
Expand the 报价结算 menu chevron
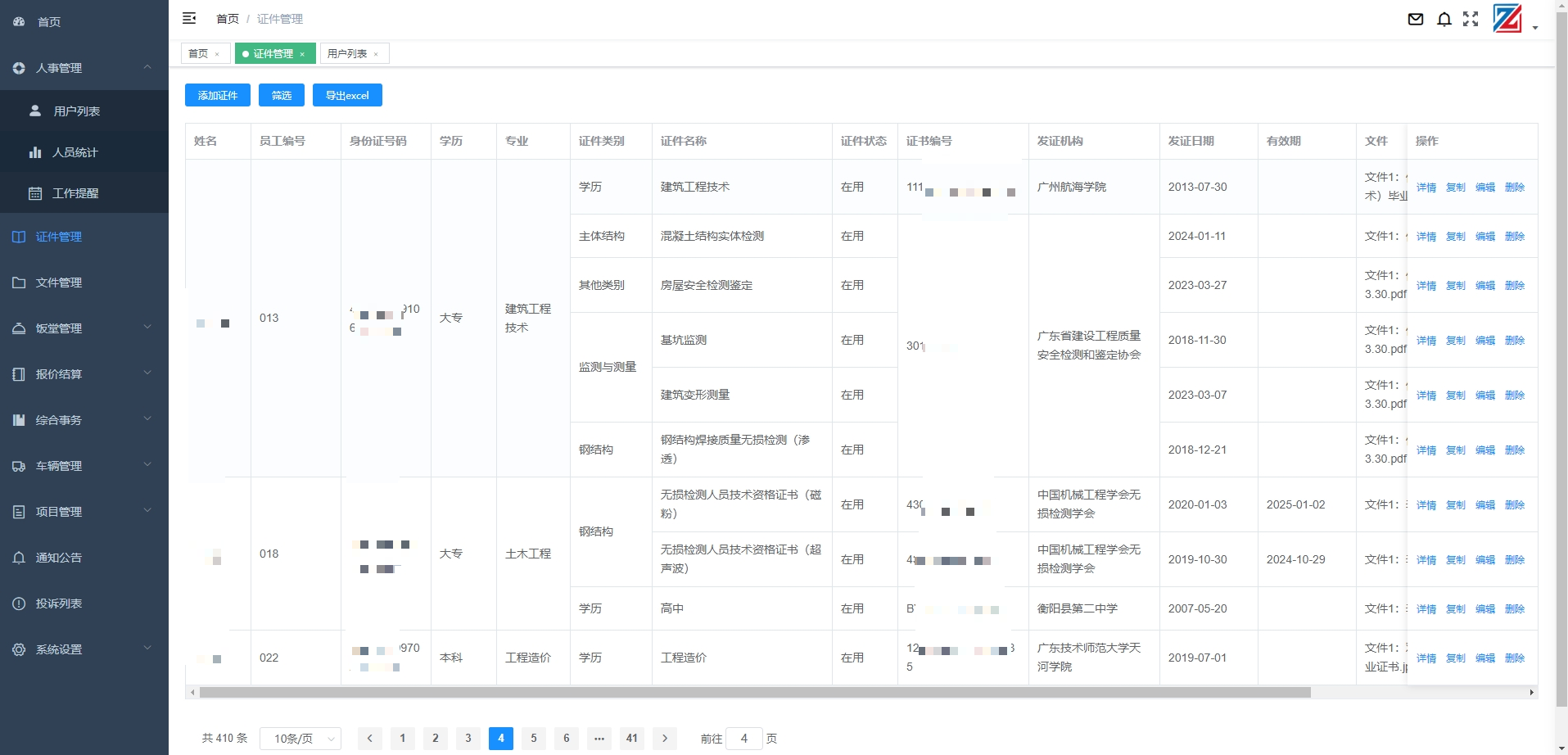[x=147, y=373]
